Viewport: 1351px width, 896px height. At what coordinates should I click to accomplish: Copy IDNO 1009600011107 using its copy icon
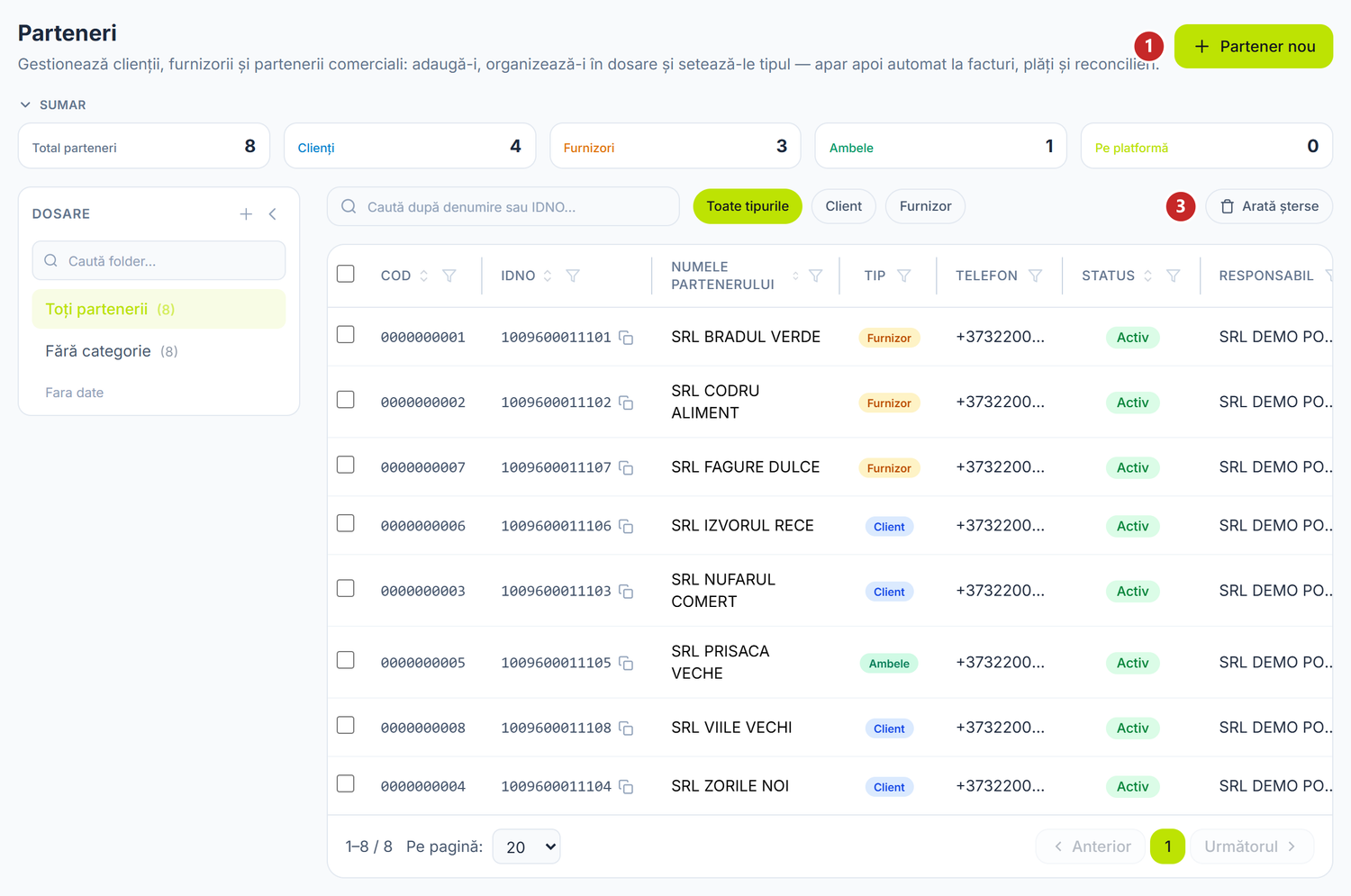(626, 468)
